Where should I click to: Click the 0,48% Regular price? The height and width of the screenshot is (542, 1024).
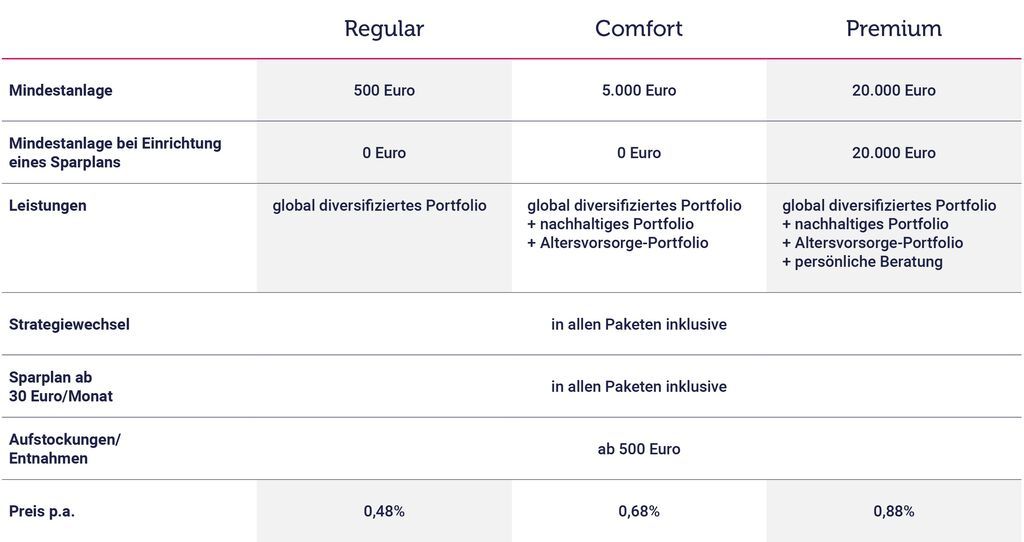click(x=384, y=511)
